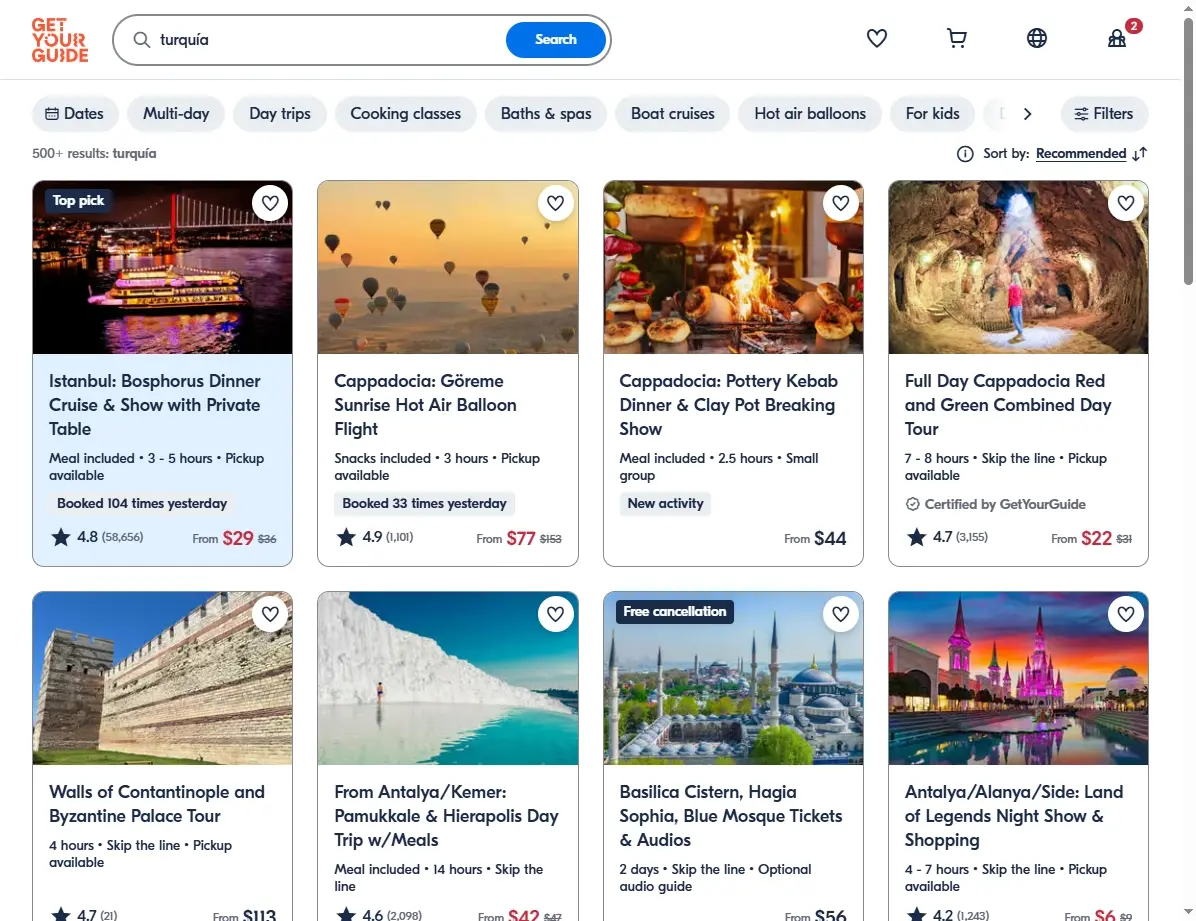Click the sort order arrows icon
Viewport: 1196px width, 921px height.
coord(1140,154)
